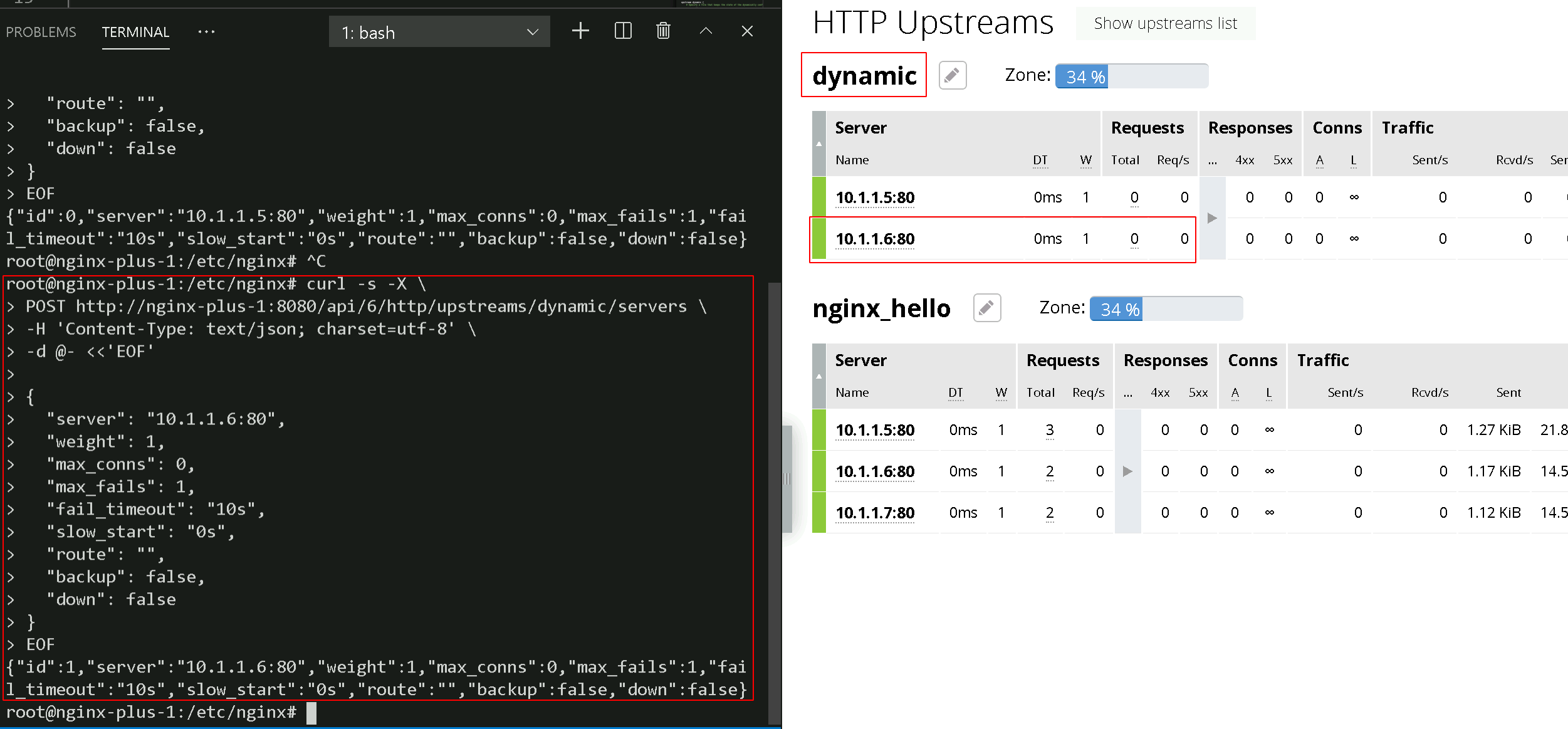Open server 10.1.1.6:80 in the nginx_hello upstream
1568x729 pixels.
point(875,472)
